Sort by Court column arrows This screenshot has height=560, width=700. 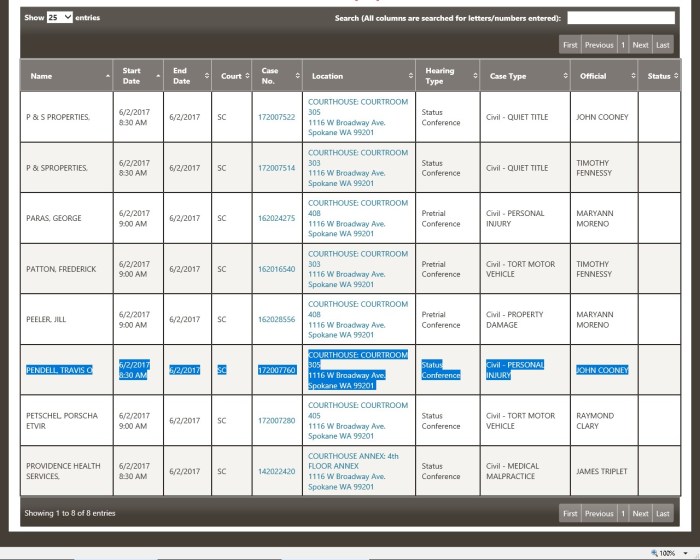[x=245, y=76]
